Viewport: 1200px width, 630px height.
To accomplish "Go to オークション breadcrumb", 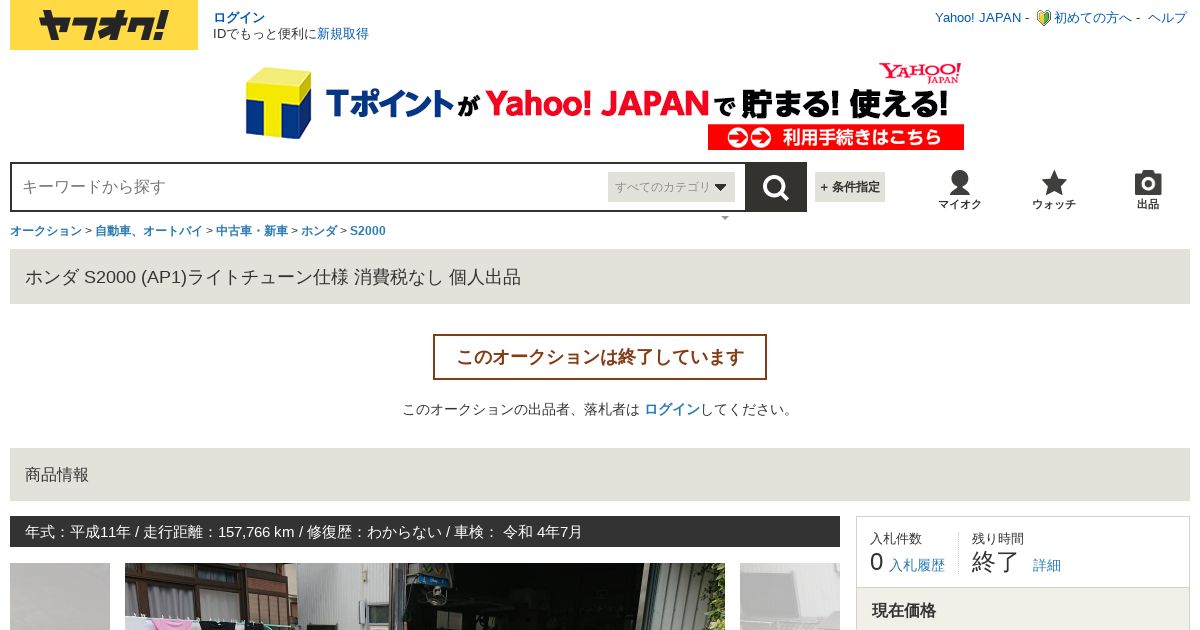I will pyautogui.click(x=46, y=231).
